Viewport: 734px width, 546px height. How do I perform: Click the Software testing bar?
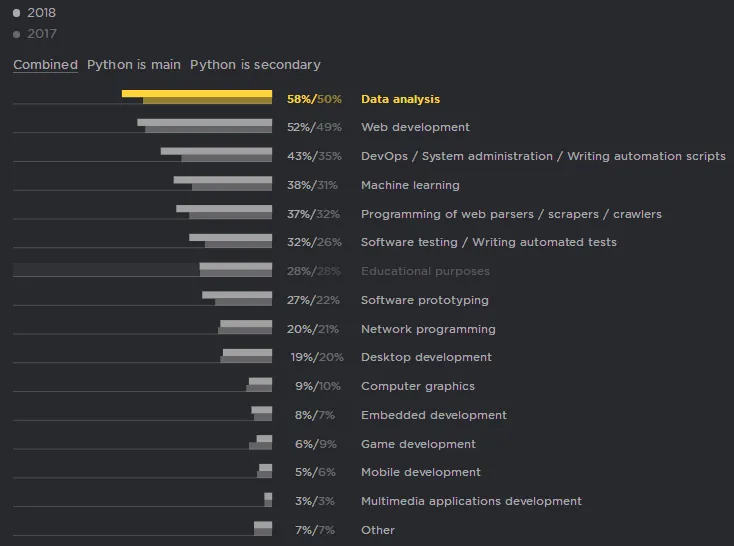pos(233,241)
